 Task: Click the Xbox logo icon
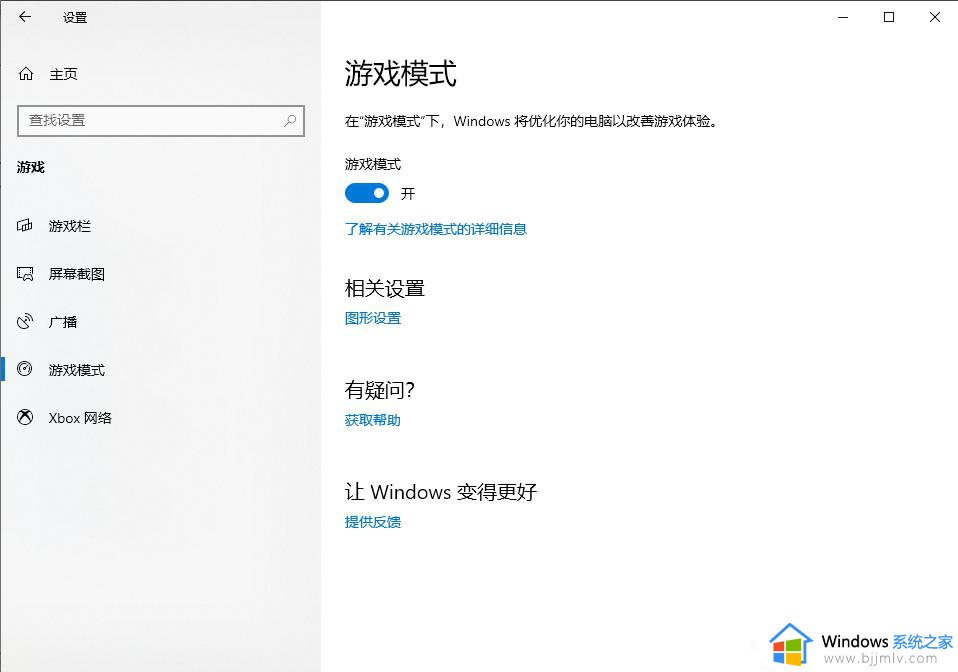tap(24, 417)
